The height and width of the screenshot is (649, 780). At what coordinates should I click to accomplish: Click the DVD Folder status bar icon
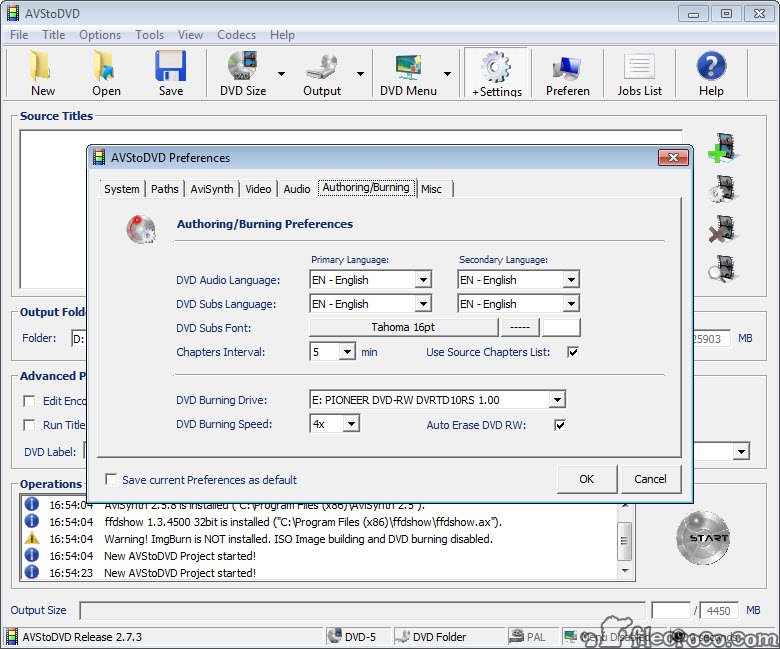402,636
